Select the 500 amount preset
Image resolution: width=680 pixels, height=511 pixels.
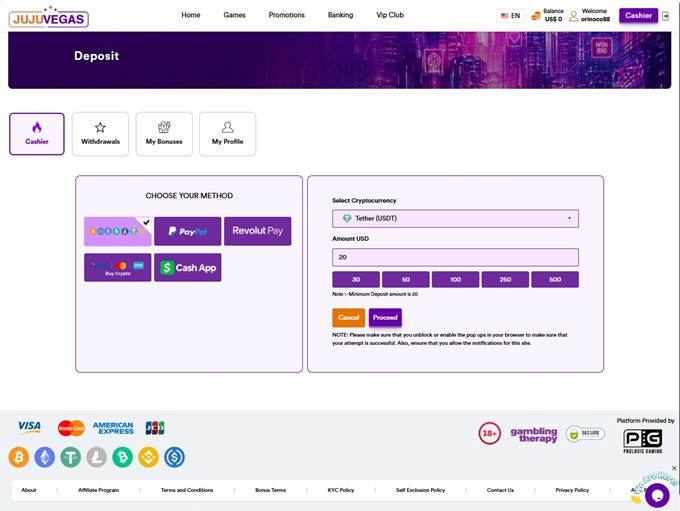pyautogui.click(x=555, y=279)
